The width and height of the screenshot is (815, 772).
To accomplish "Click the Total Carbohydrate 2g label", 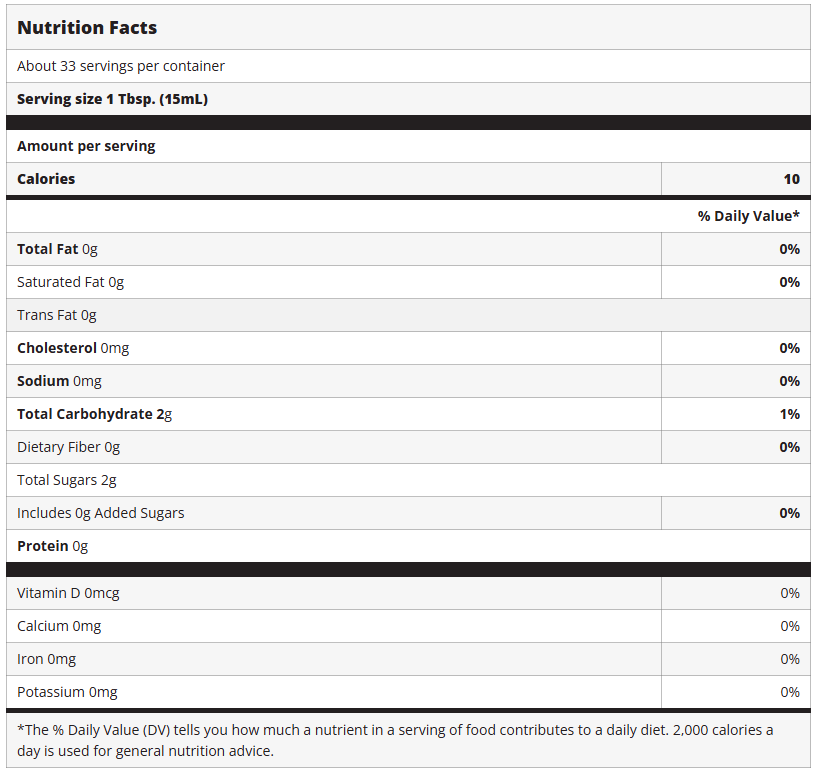I will coord(94,414).
